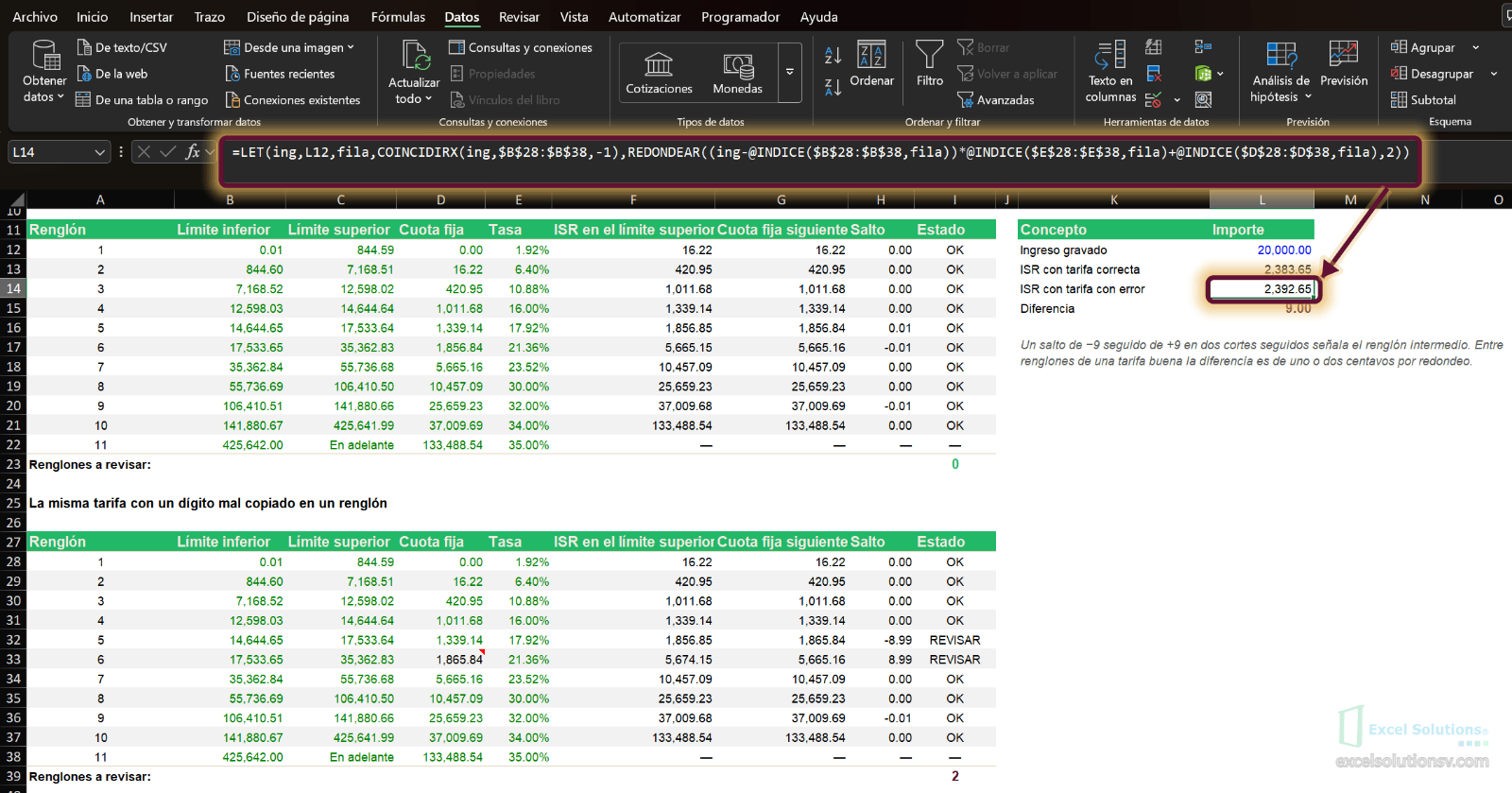Go to the Revisar tab

(519, 17)
